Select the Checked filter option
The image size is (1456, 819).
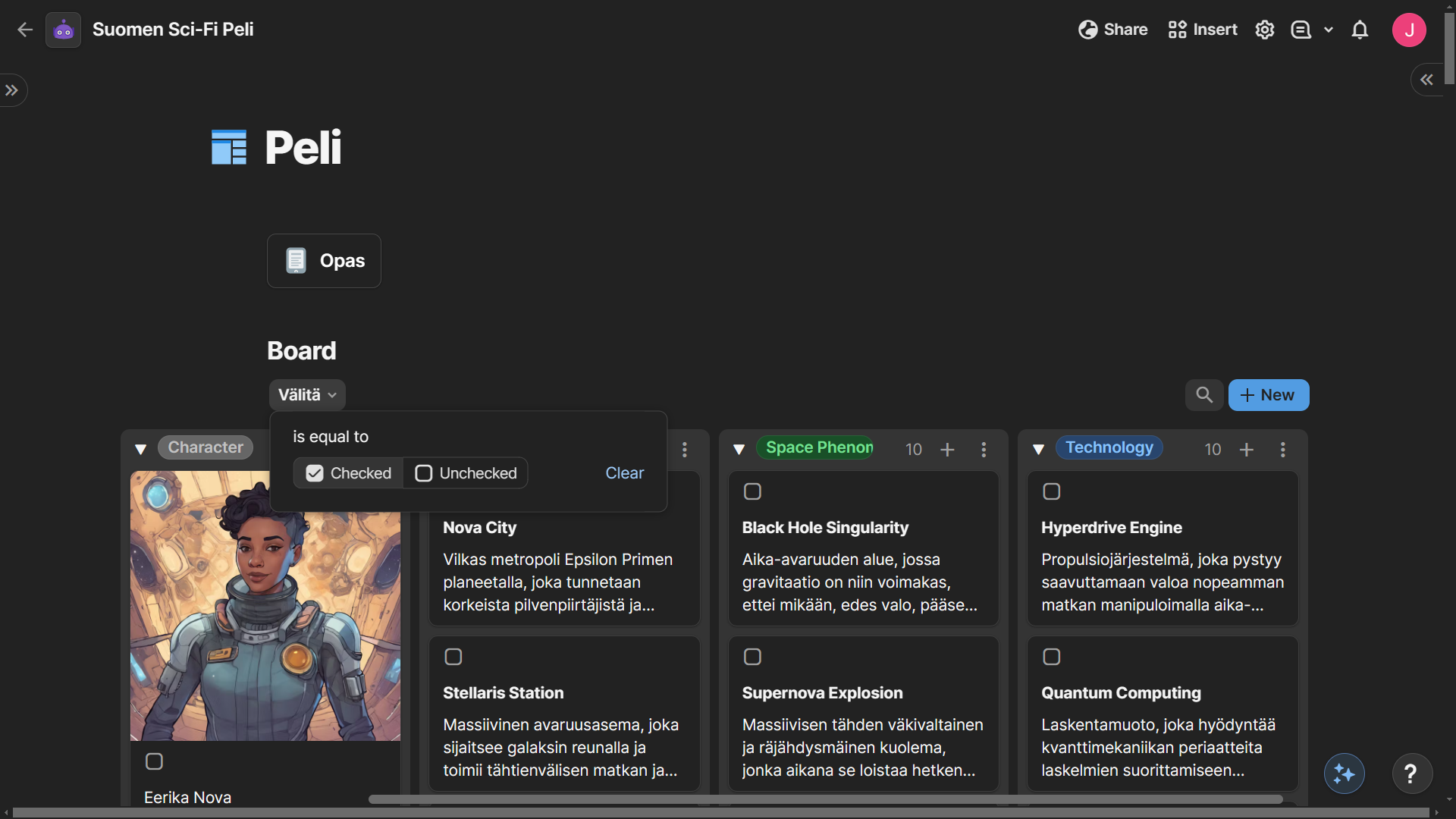click(349, 473)
